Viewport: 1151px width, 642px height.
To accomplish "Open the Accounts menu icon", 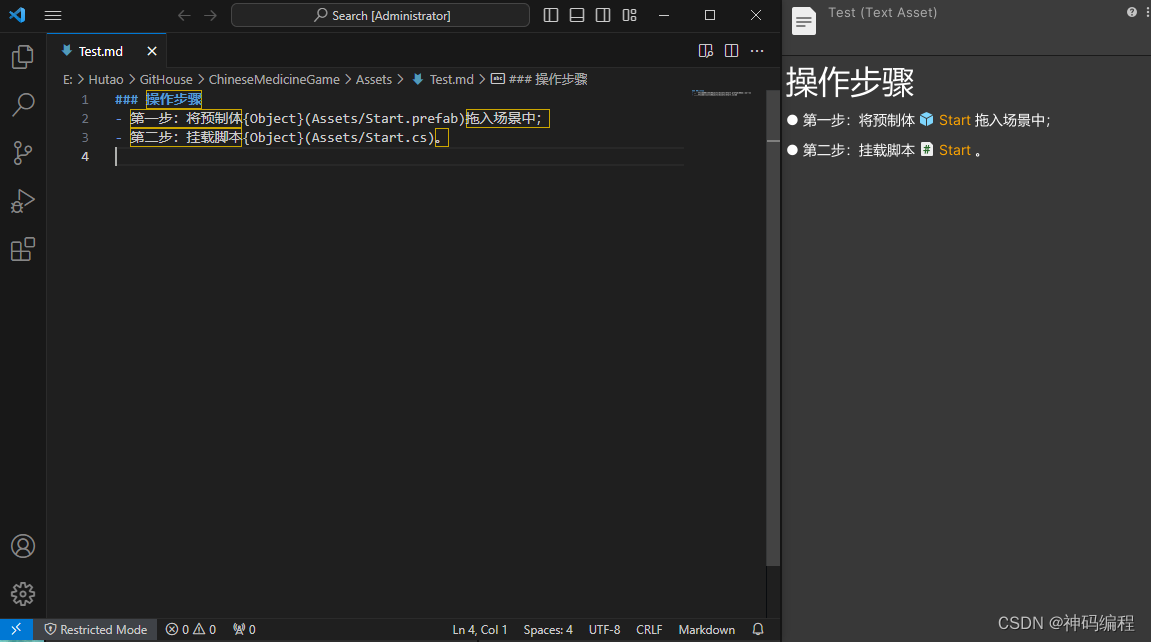I will click(23, 546).
